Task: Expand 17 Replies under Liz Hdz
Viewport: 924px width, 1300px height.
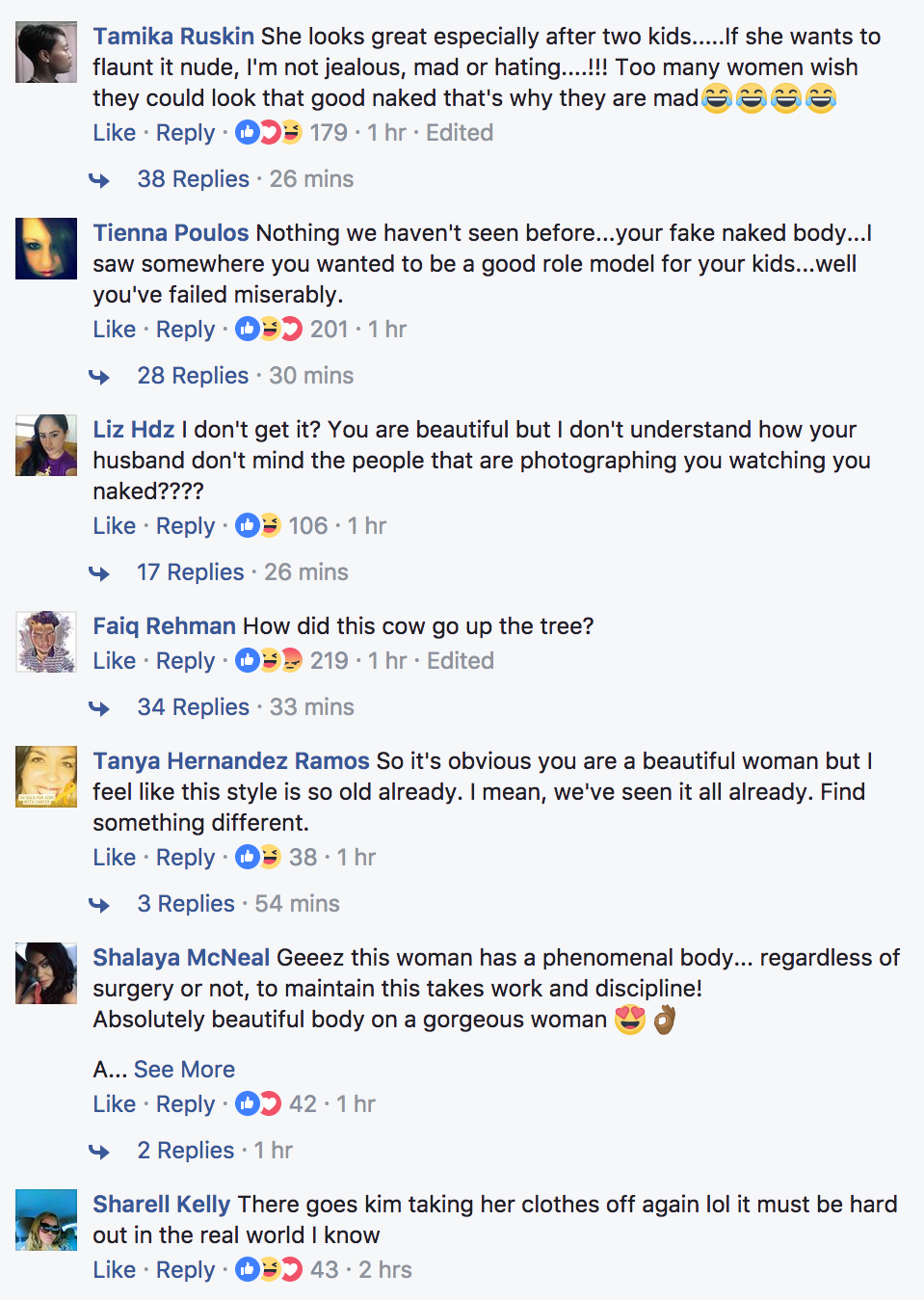Action: (x=190, y=572)
